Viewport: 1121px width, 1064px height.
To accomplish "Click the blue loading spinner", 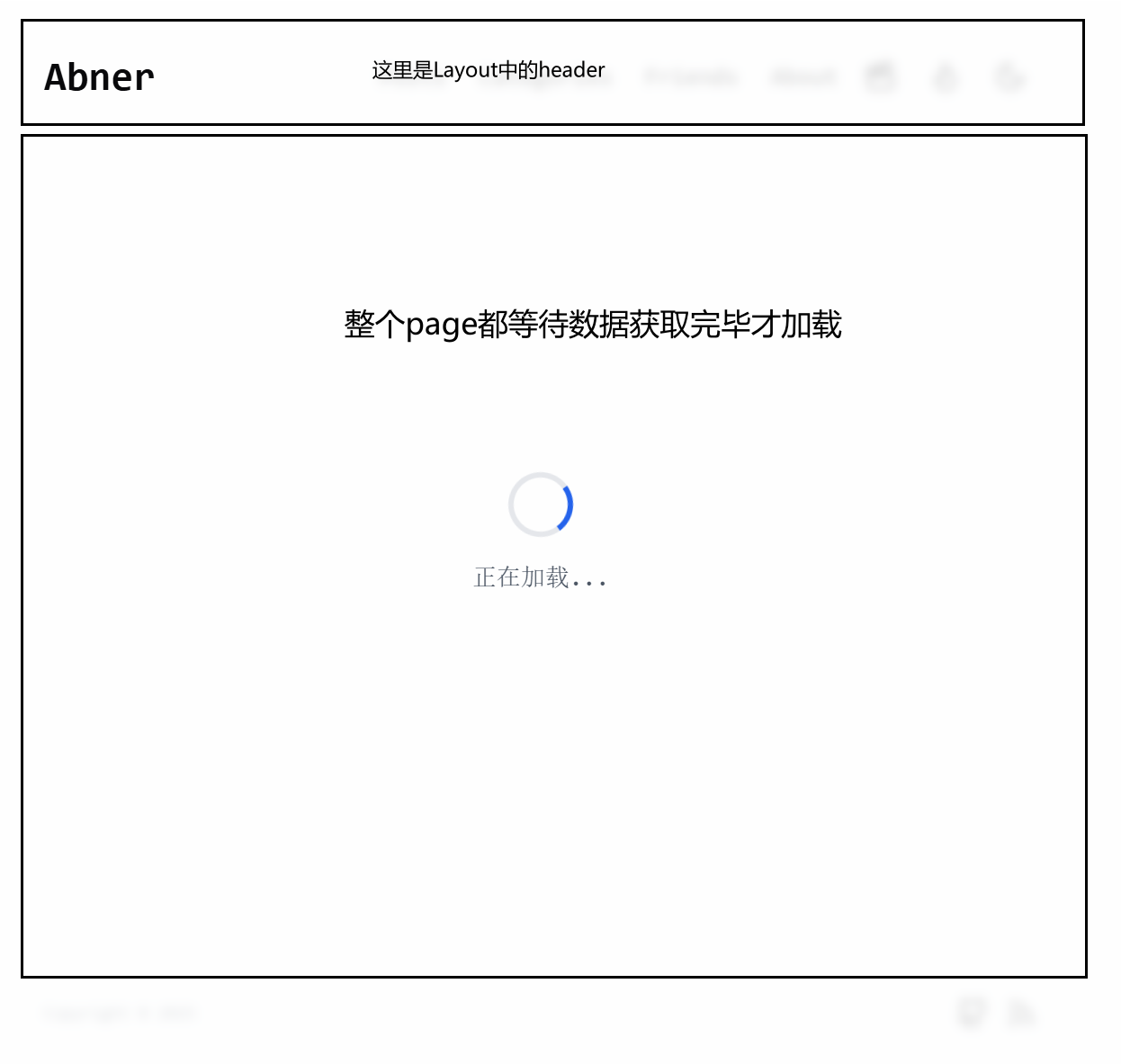I will coord(541,505).
